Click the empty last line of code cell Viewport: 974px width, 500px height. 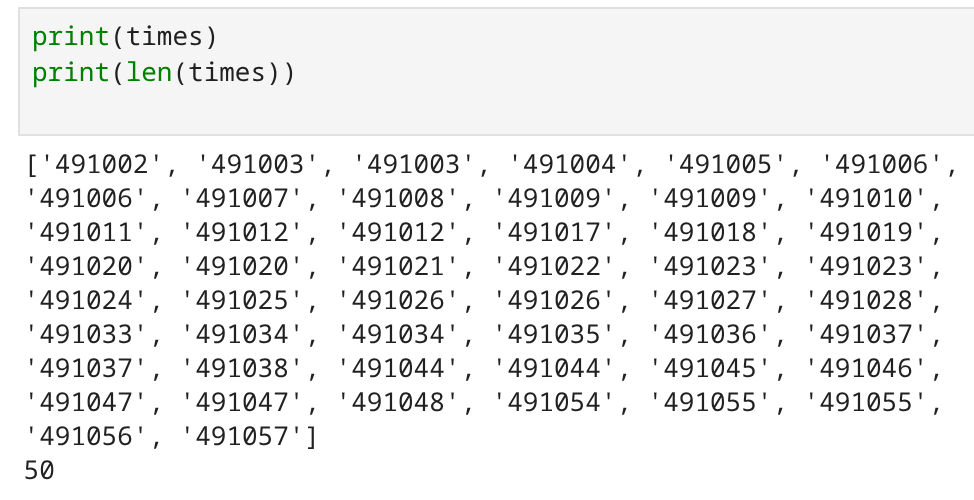(300, 108)
